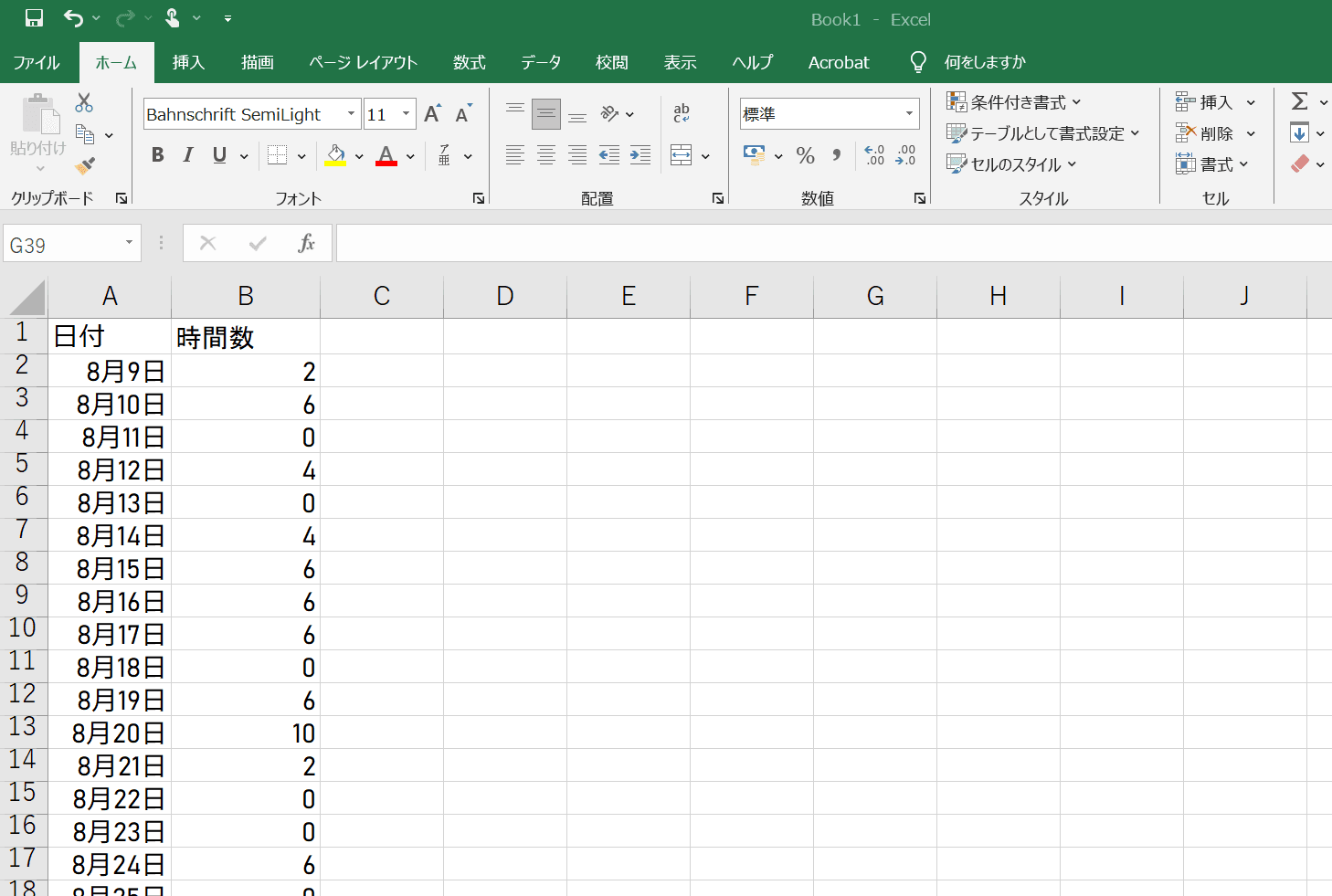The width and height of the screenshot is (1332, 896).
Task: Click the Format Painter brush icon
Action: 85,165
